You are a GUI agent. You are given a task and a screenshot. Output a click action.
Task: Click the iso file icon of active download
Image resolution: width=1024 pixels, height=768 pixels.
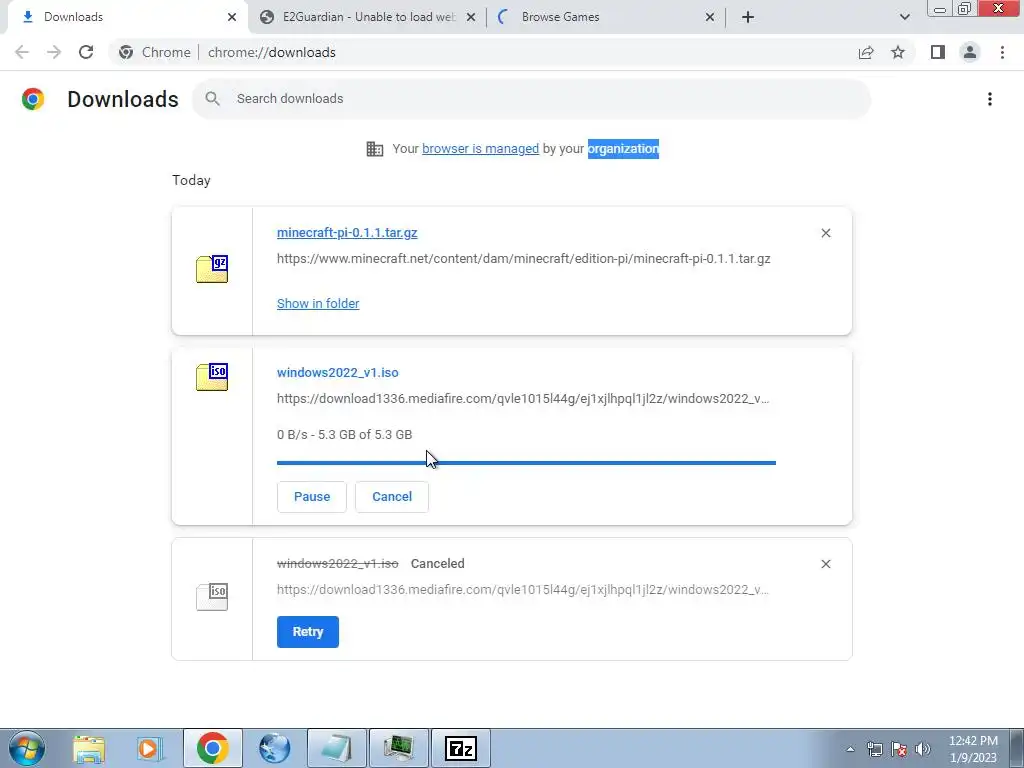coord(212,377)
